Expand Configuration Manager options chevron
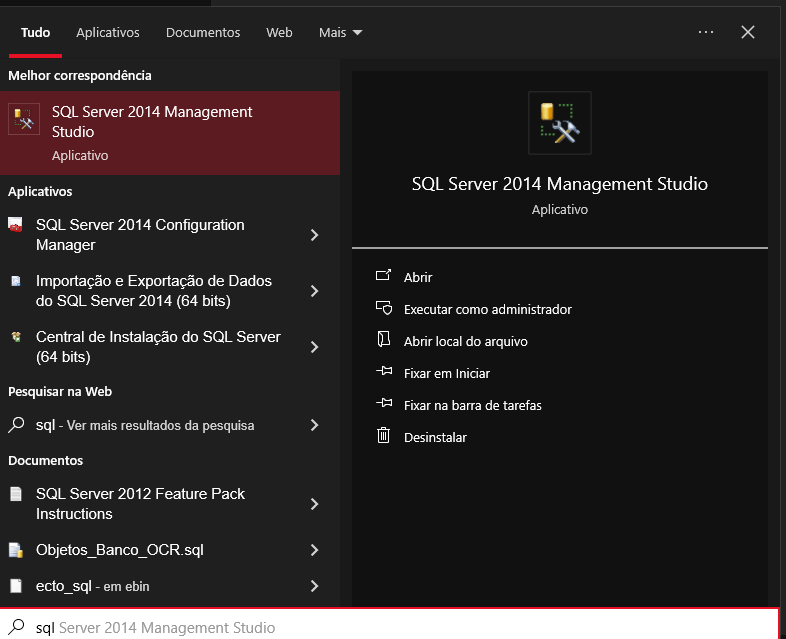 pyautogui.click(x=314, y=235)
